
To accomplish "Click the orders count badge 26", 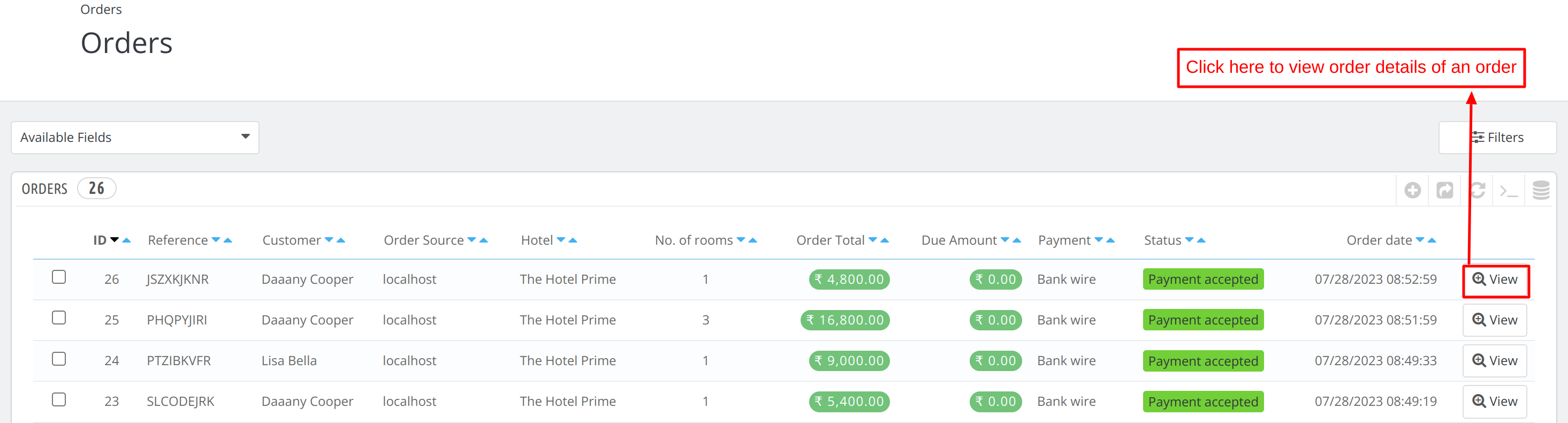I will [97, 188].
